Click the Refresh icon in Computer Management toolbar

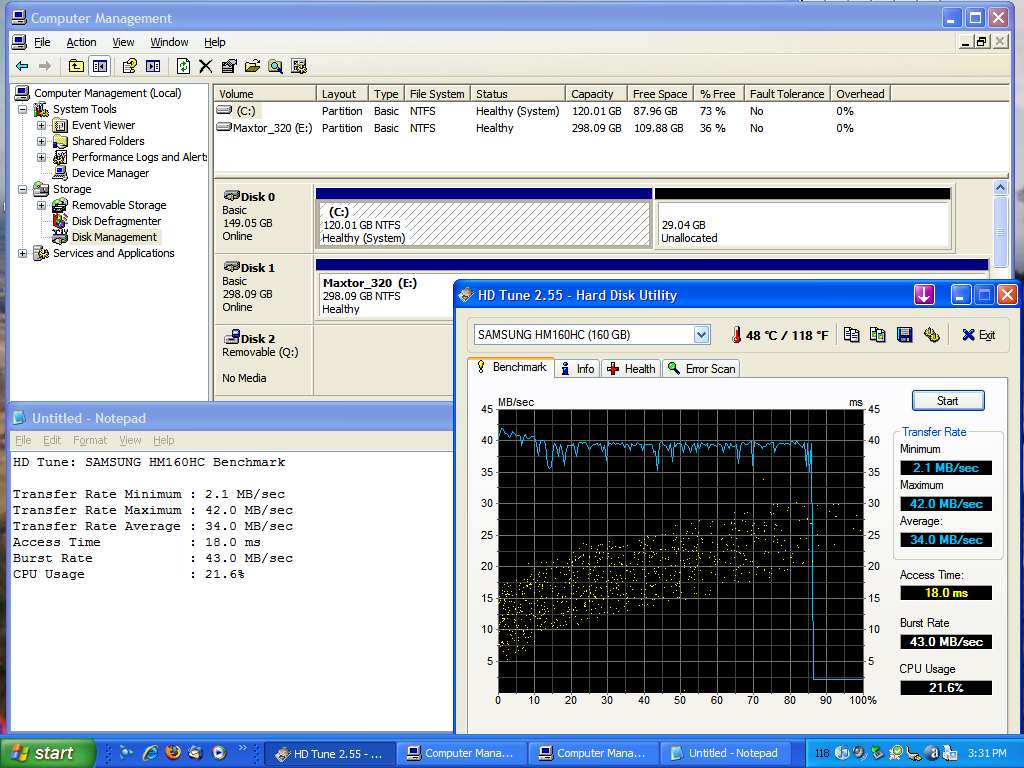pos(183,66)
